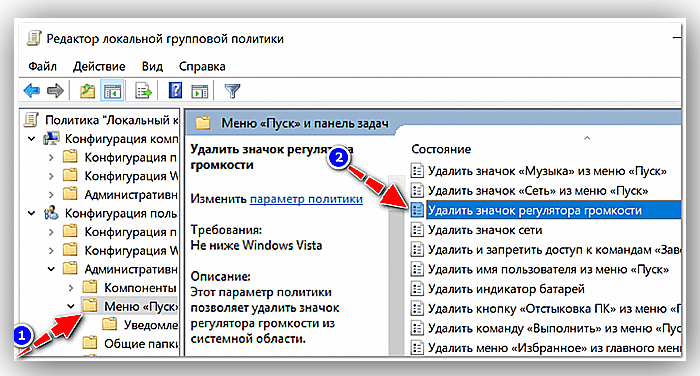Open the Help toolbar icon
700x376 pixels.
pyautogui.click(x=175, y=91)
